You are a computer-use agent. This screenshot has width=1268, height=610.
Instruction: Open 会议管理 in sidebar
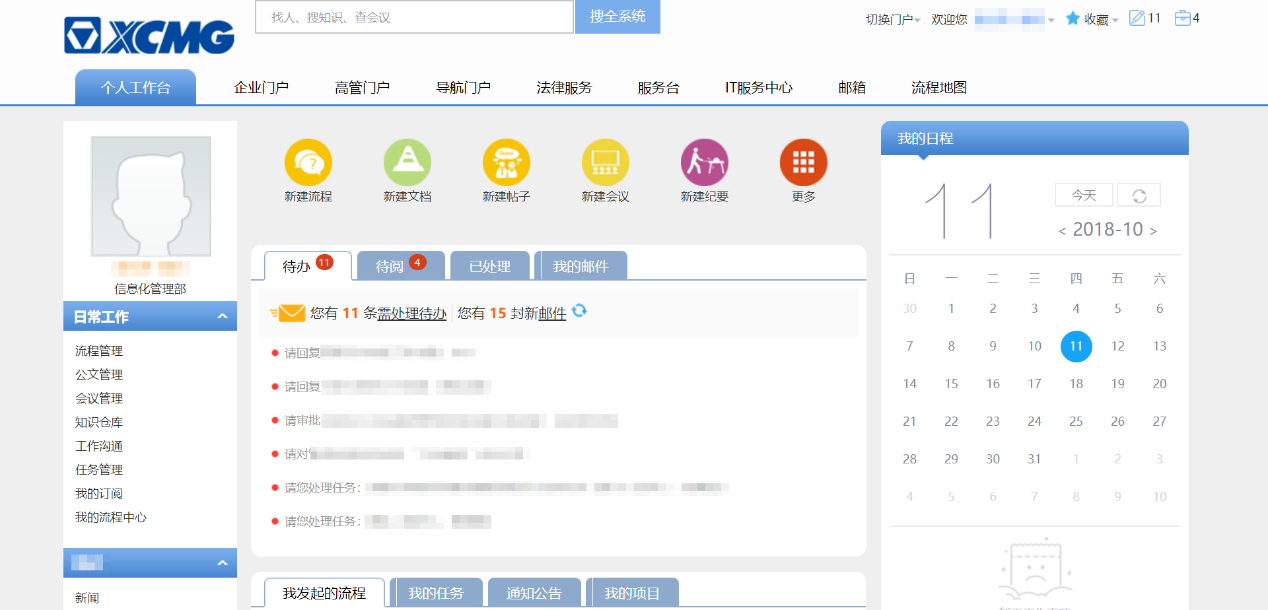[x=99, y=399]
